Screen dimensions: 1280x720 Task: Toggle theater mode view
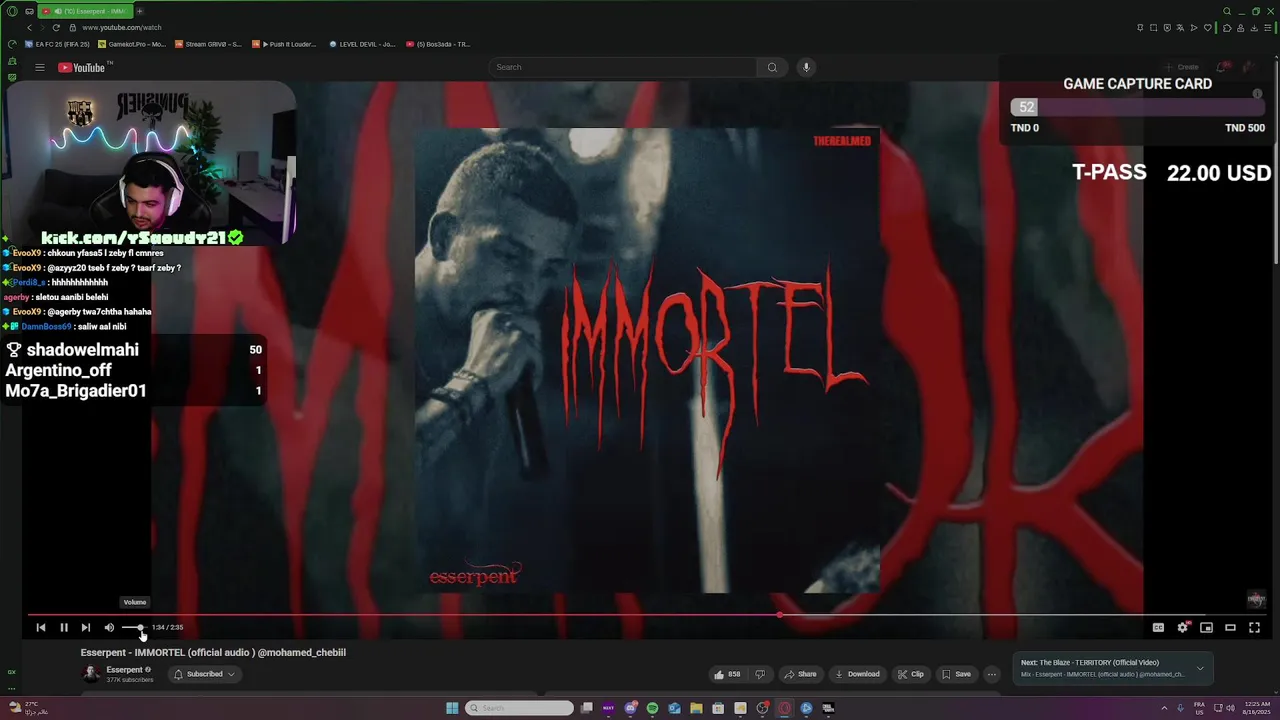[1230, 627]
